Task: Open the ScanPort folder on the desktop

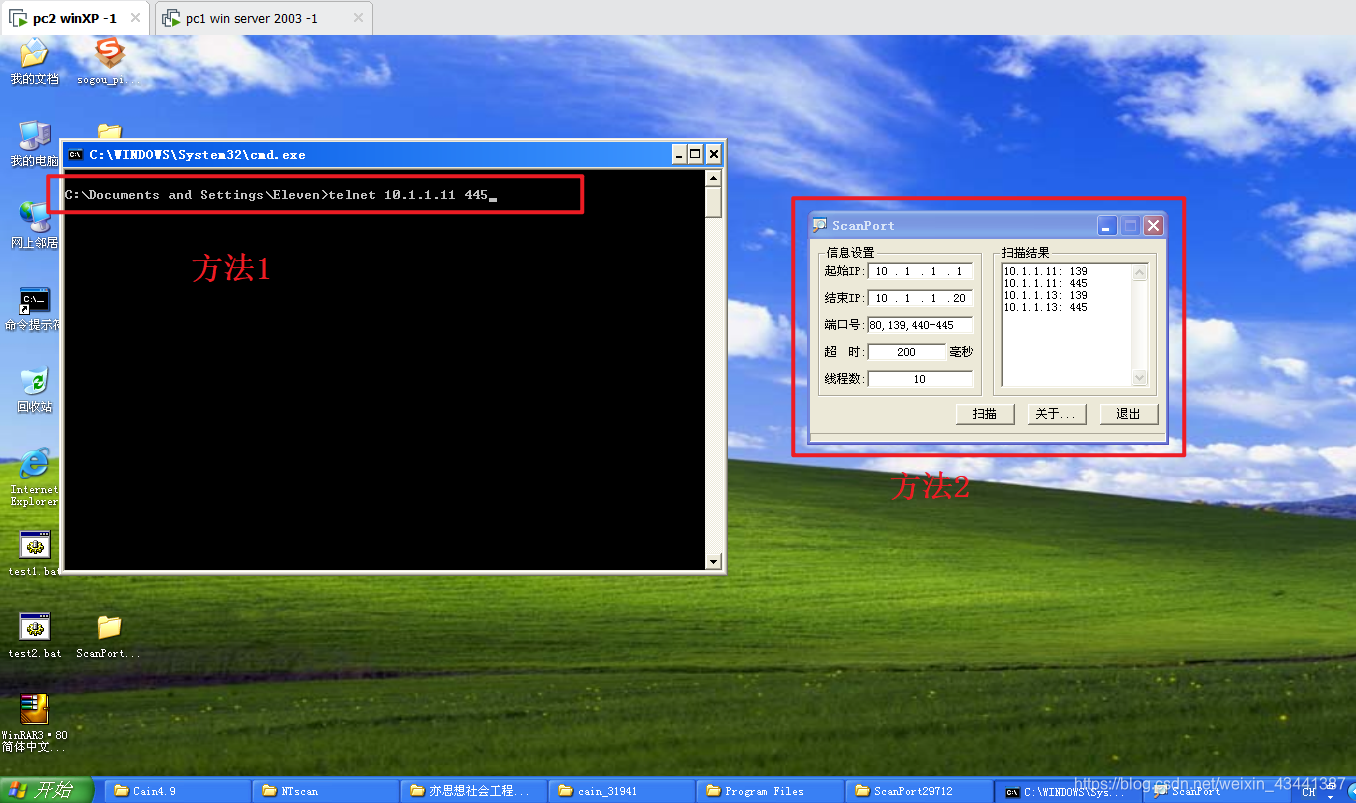Action: point(108,636)
